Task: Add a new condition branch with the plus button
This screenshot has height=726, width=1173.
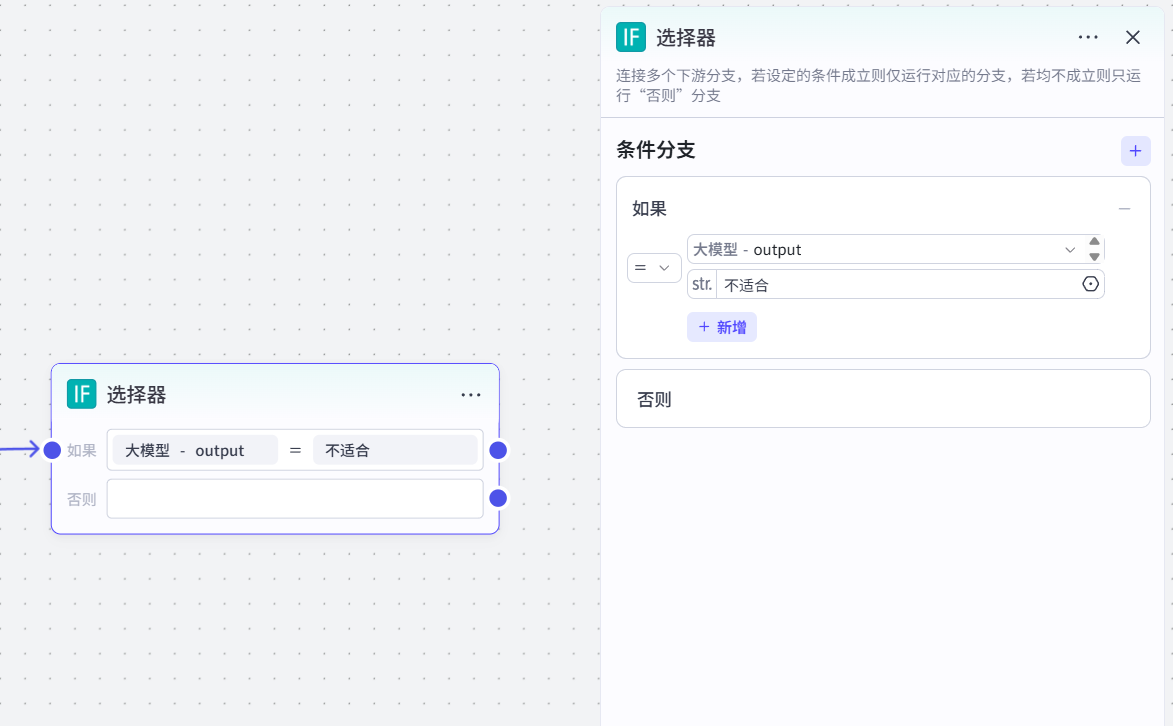Action: pos(1135,150)
